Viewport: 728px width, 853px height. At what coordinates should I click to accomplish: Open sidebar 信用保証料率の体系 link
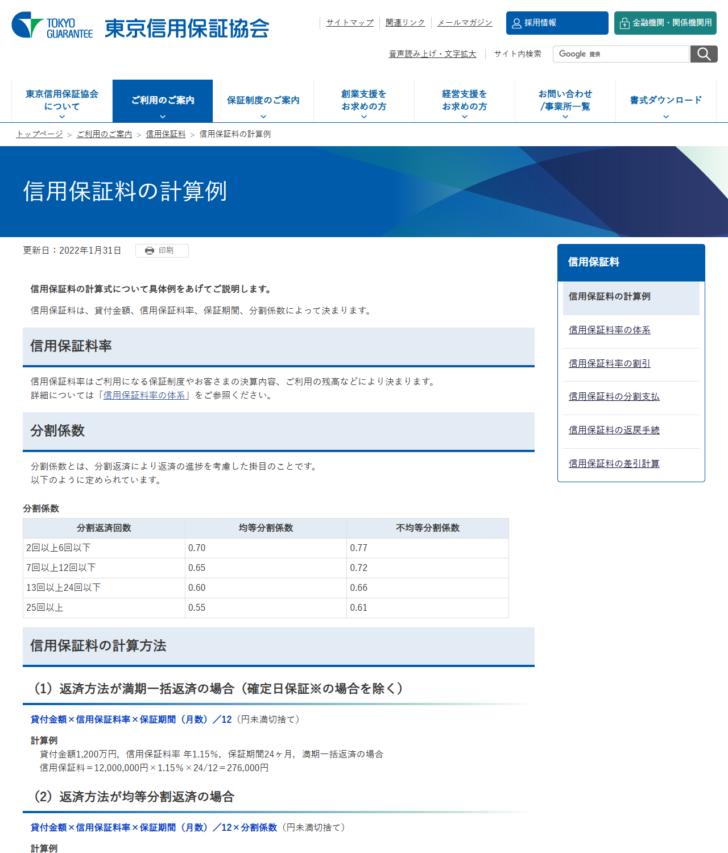tap(609, 330)
